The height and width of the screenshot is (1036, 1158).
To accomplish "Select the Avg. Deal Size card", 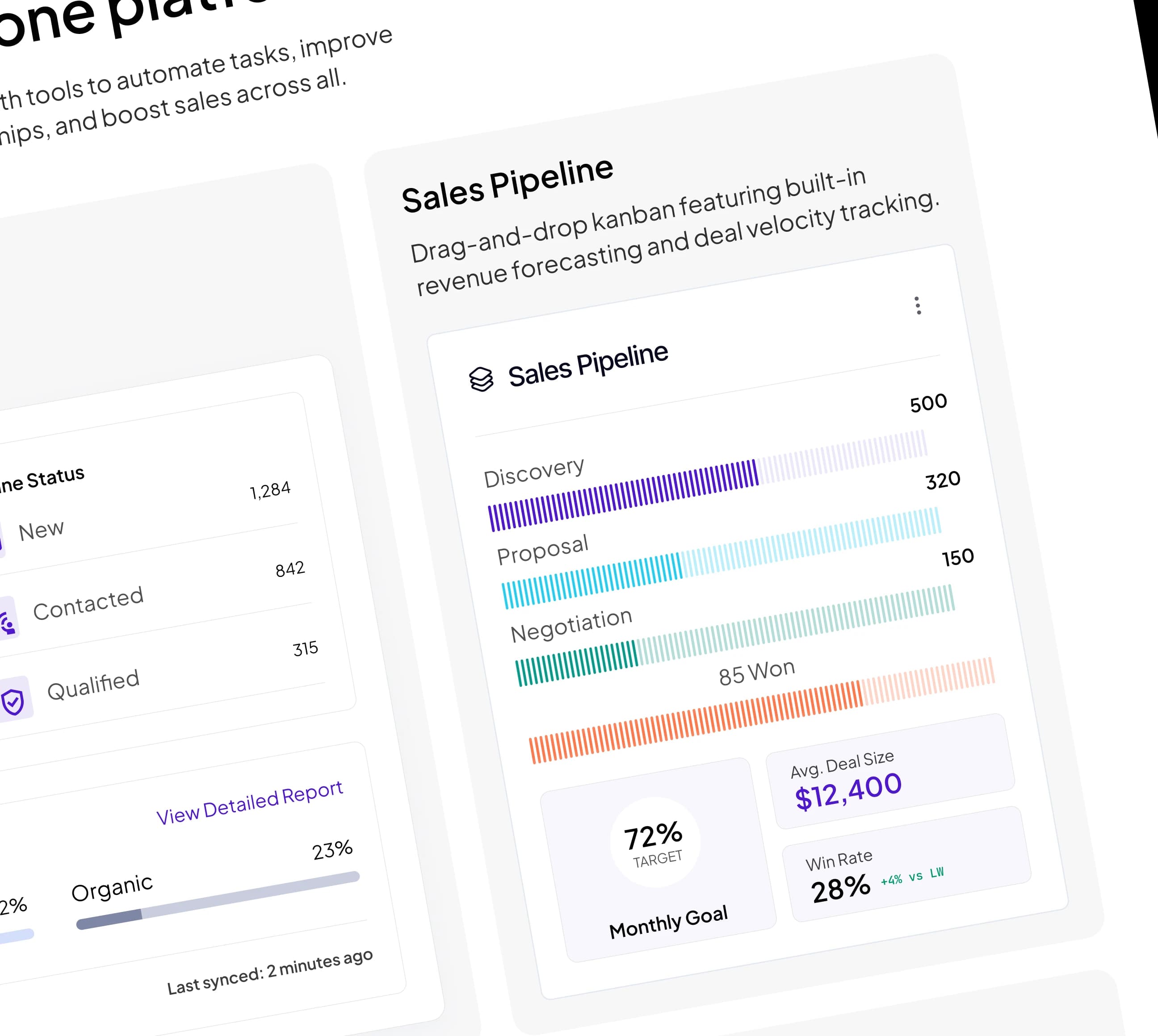I will (x=890, y=771).
